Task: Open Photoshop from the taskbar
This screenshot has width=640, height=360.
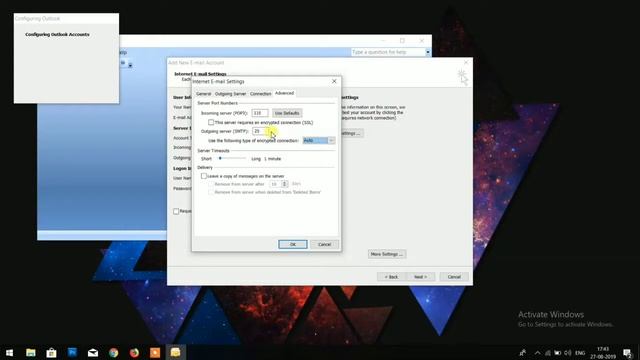Action: coord(72,353)
